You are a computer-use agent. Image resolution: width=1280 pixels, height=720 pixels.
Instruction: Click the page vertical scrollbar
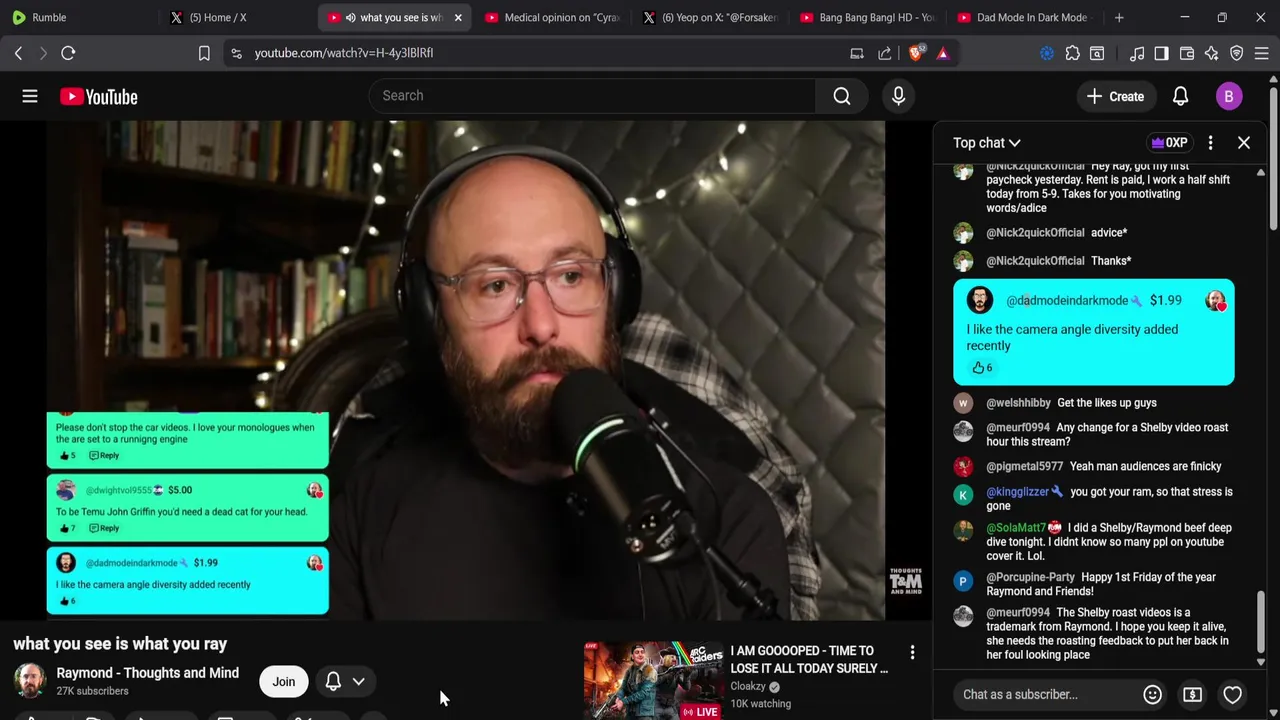click(x=1274, y=160)
